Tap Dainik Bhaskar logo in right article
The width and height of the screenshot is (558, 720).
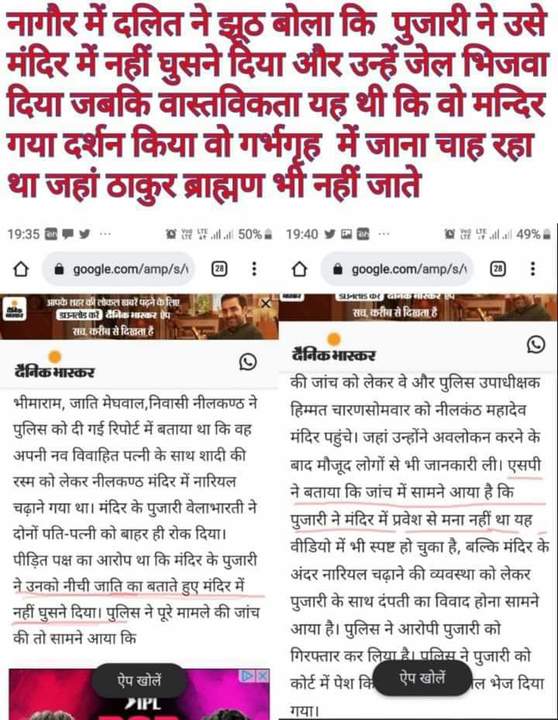pos(333,348)
